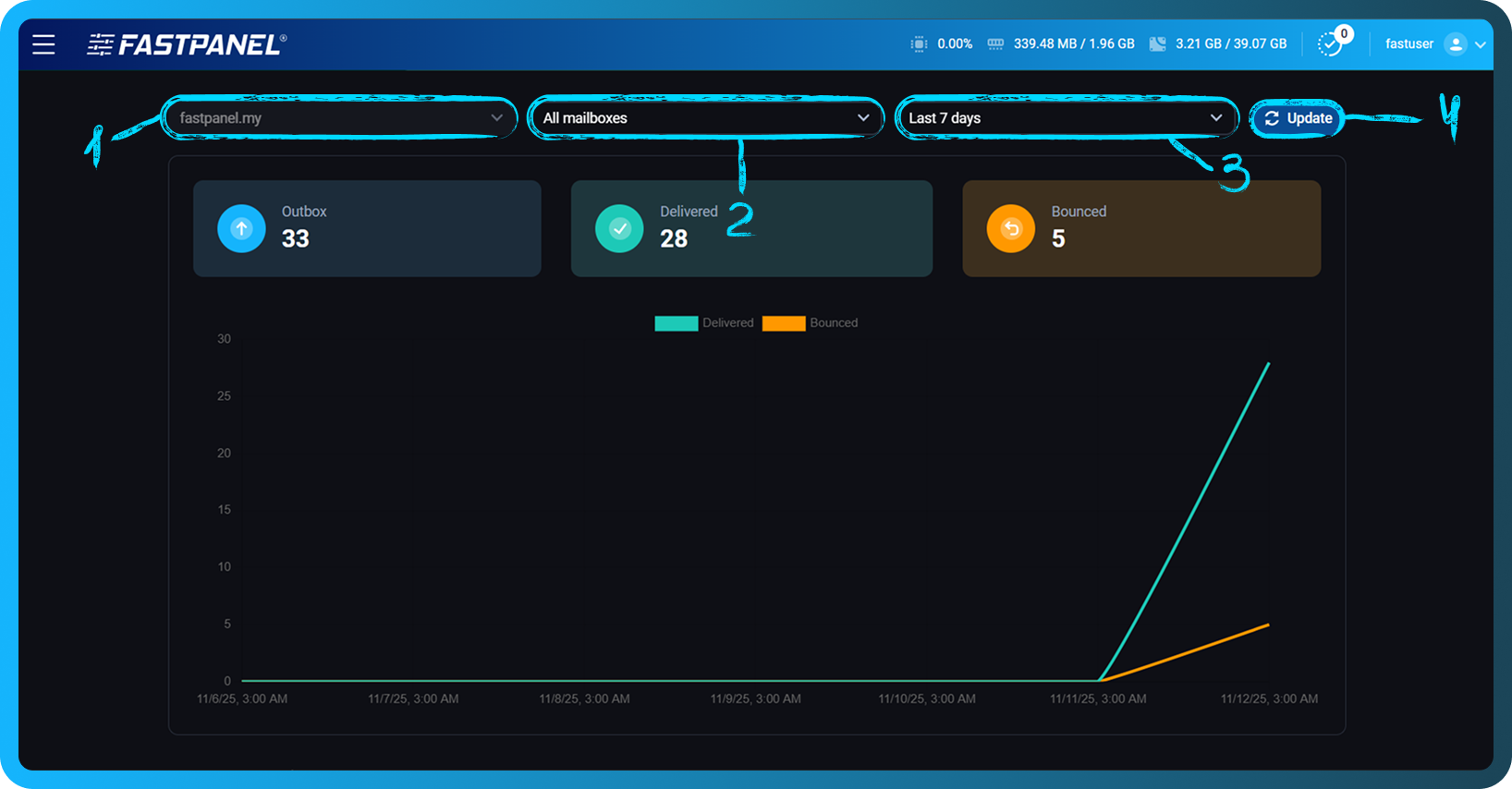Click the Outbox upward arrow icon

click(x=241, y=228)
